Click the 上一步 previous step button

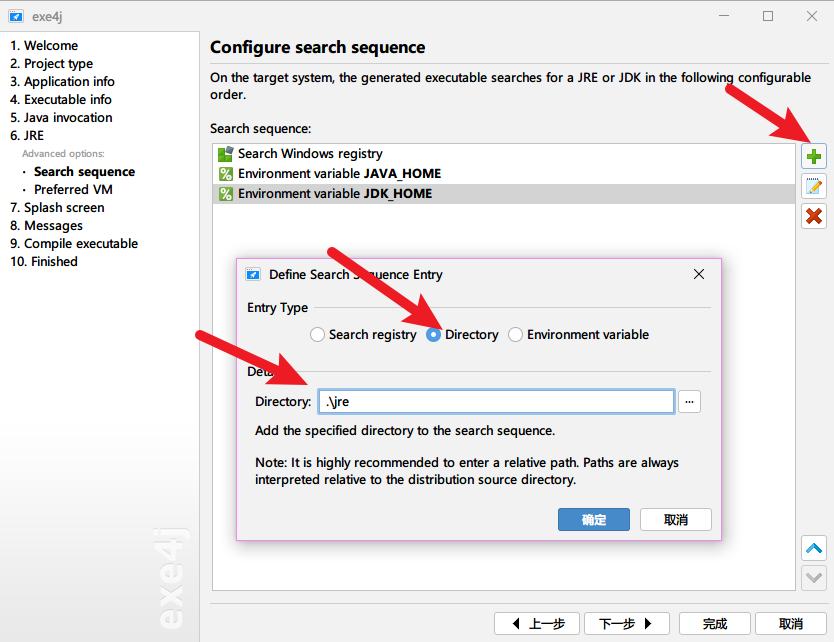pyautogui.click(x=537, y=624)
